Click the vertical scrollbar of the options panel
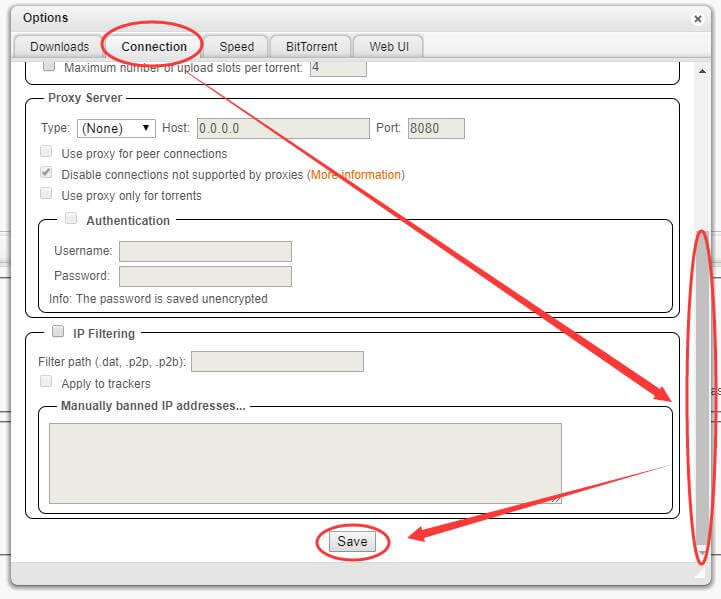 pos(703,390)
